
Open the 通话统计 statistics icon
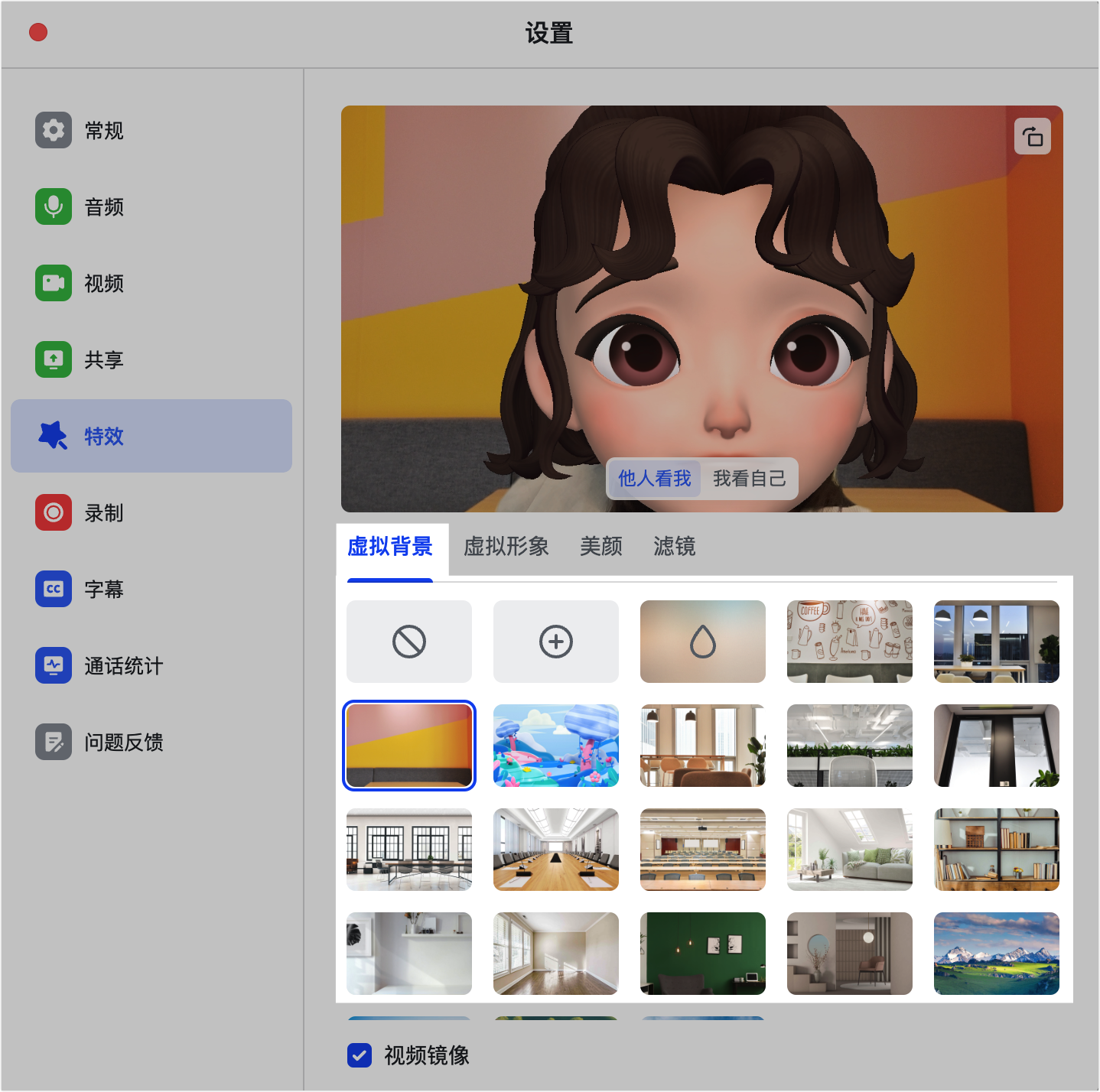54,665
